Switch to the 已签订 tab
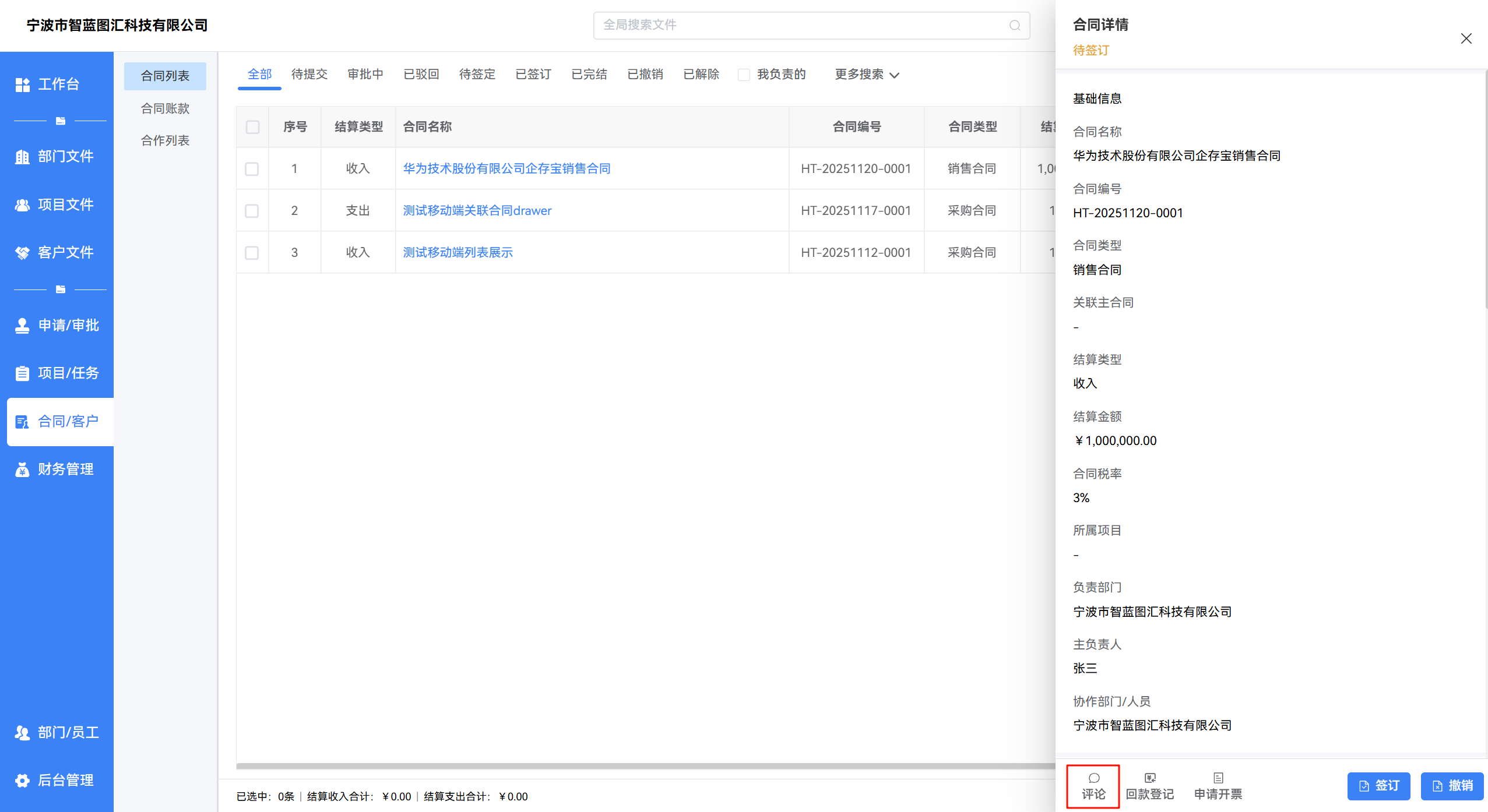 (533, 75)
